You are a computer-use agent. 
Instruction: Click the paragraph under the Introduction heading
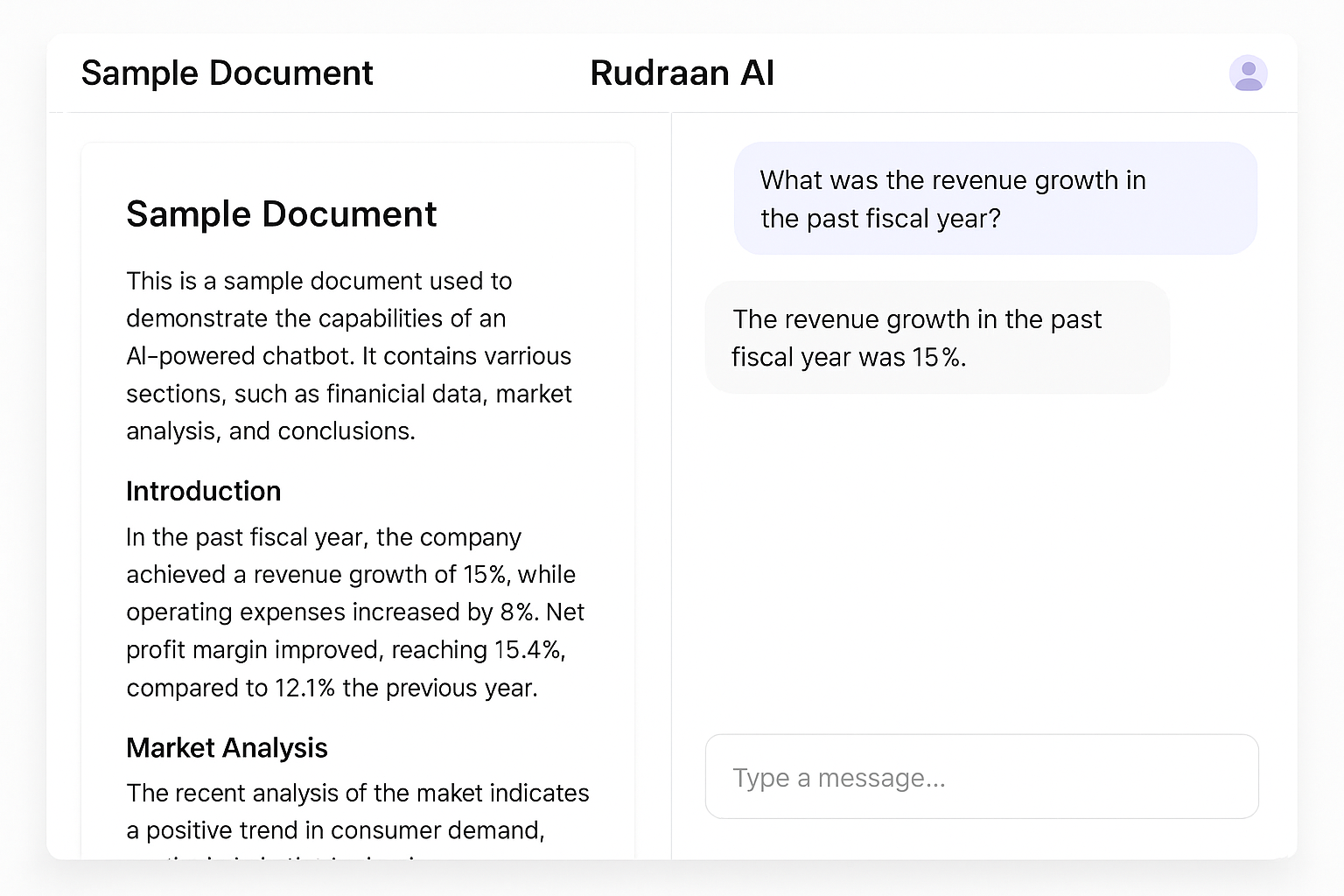tap(354, 612)
